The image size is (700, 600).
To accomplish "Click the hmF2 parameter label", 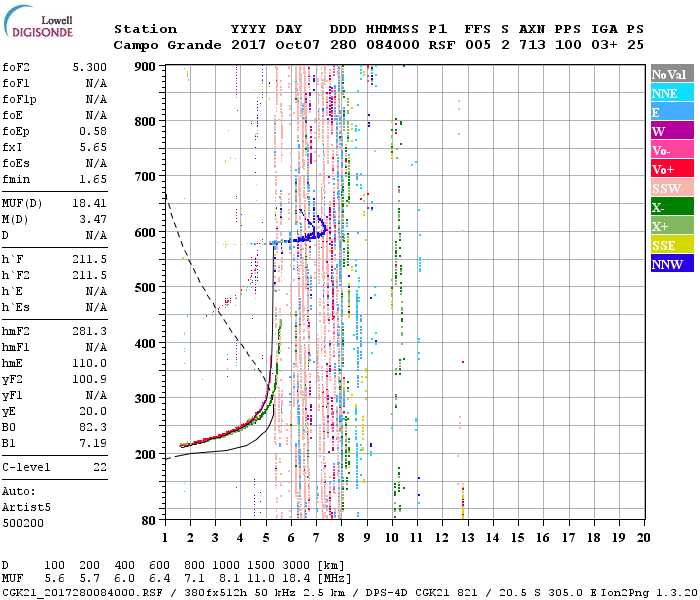I will click(16, 331).
